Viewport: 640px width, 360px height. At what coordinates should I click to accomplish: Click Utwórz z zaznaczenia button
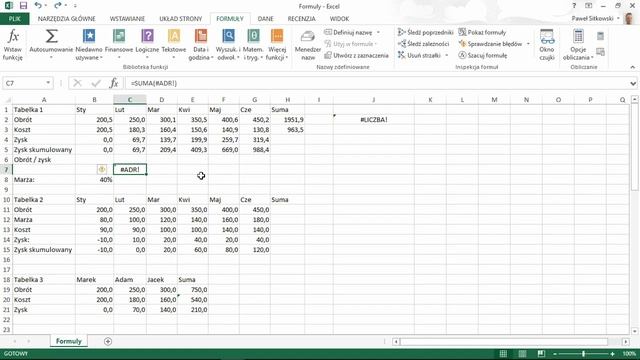click(356, 55)
